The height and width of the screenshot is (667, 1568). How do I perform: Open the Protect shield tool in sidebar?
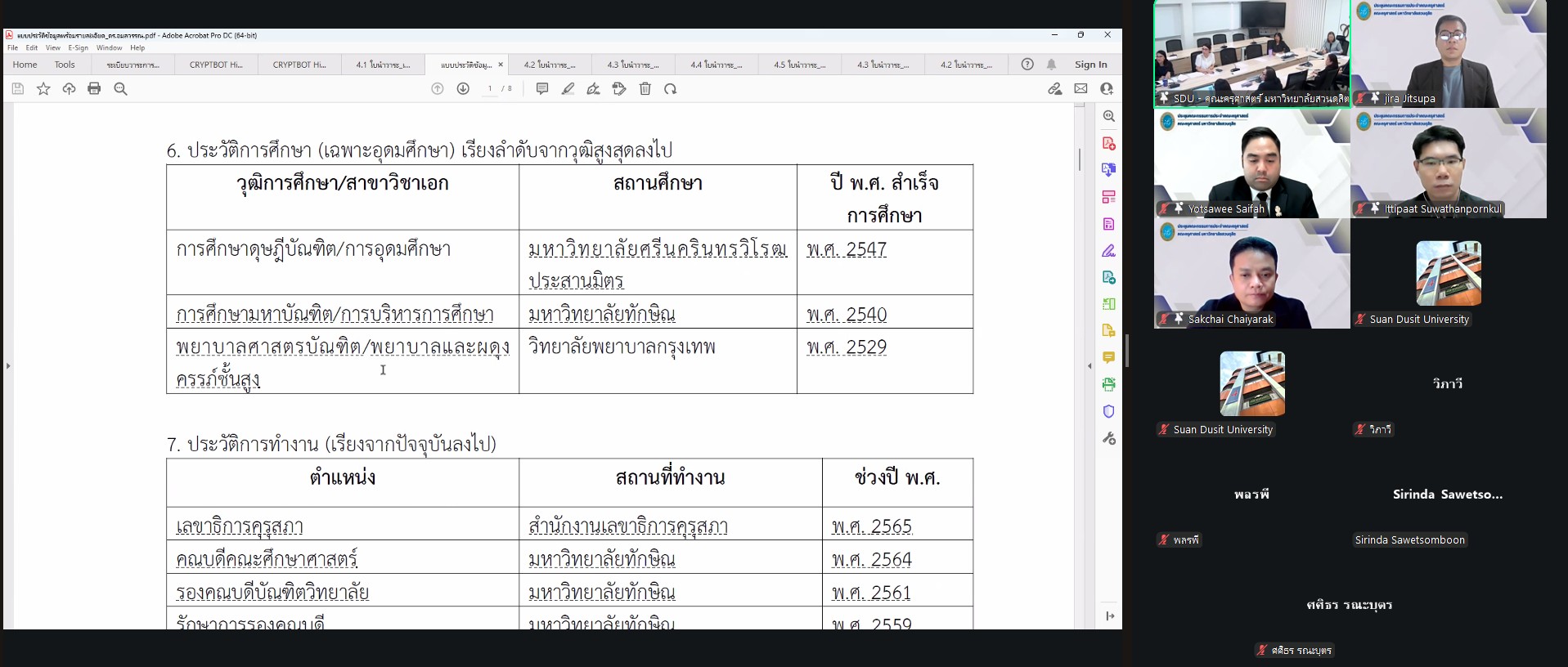(x=1108, y=411)
